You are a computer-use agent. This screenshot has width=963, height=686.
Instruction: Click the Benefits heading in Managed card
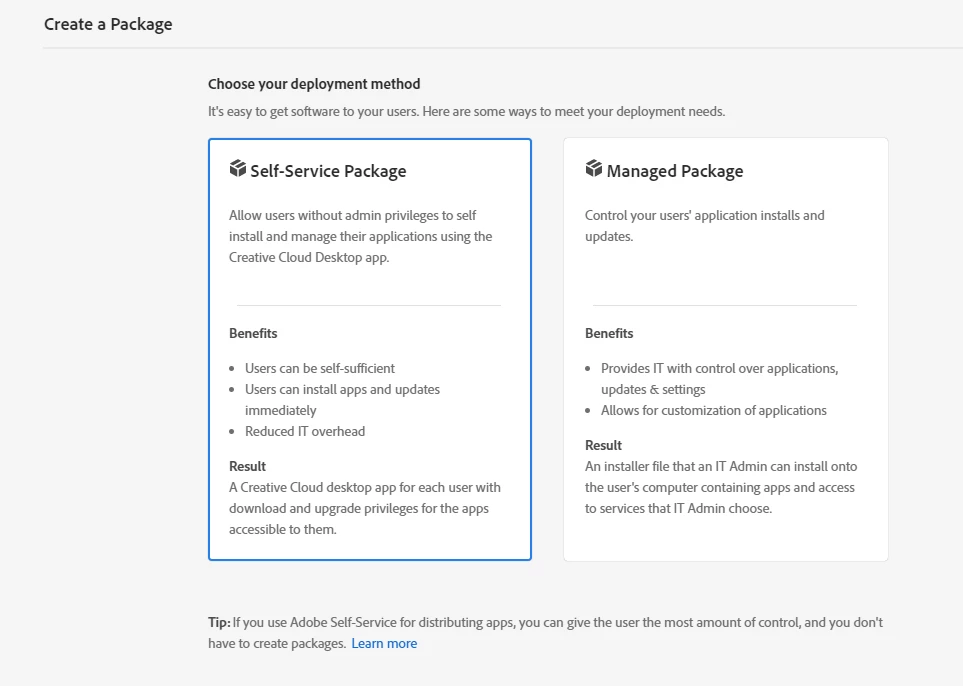point(609,333)
